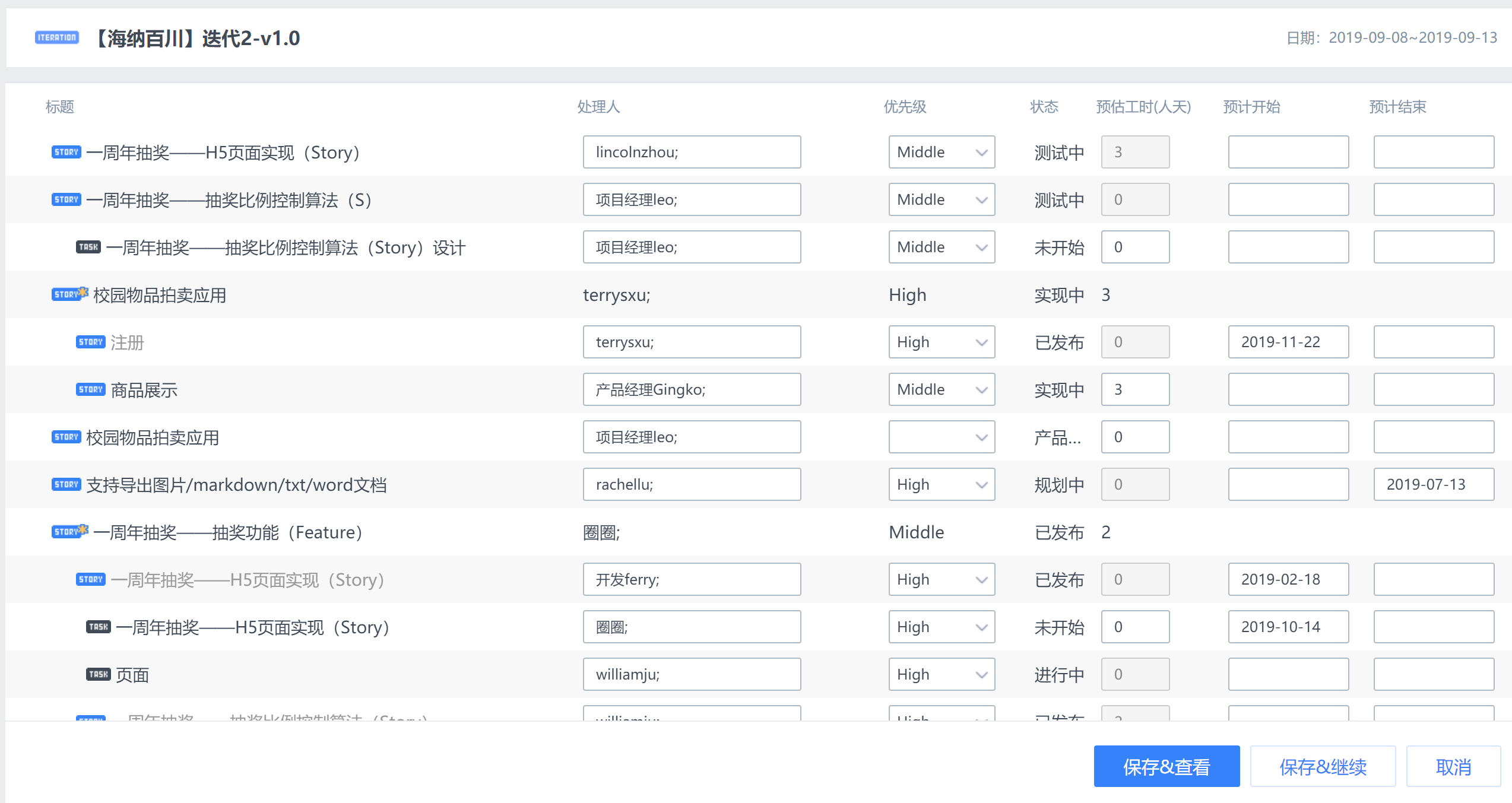Open empty priority dropdown in 产品... status row
The width and height of the screenshot is (1512, 803).
click(x=942, y=437)
